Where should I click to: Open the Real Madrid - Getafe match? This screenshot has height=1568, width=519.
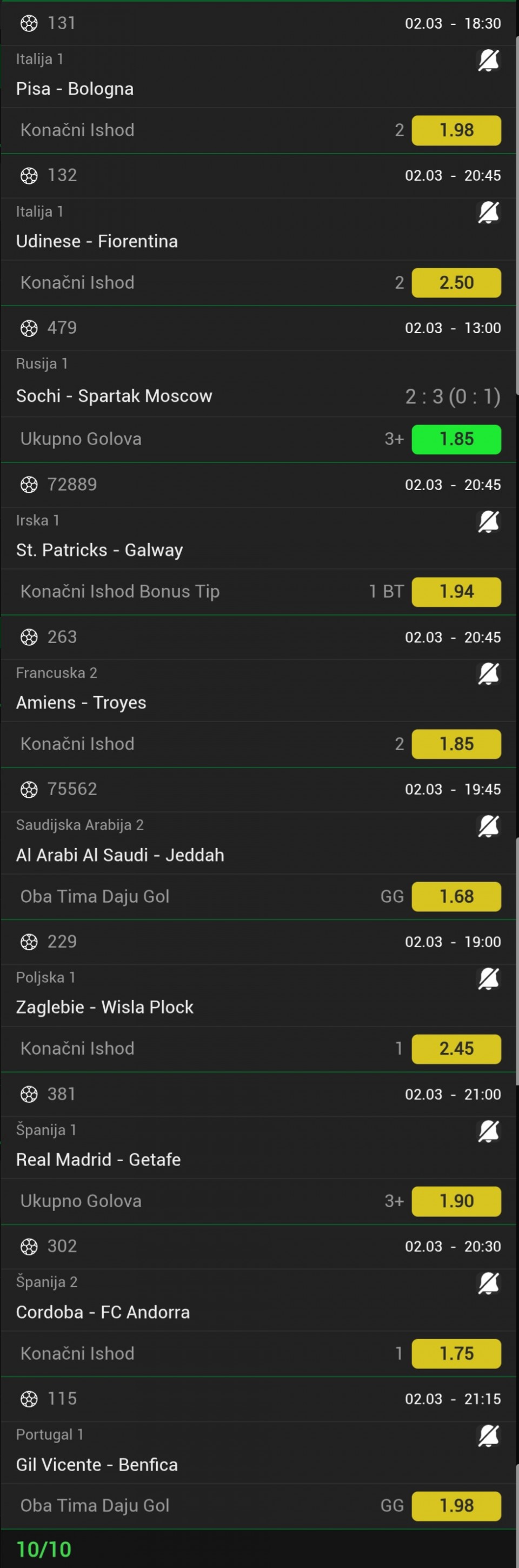pos(98,1160)
